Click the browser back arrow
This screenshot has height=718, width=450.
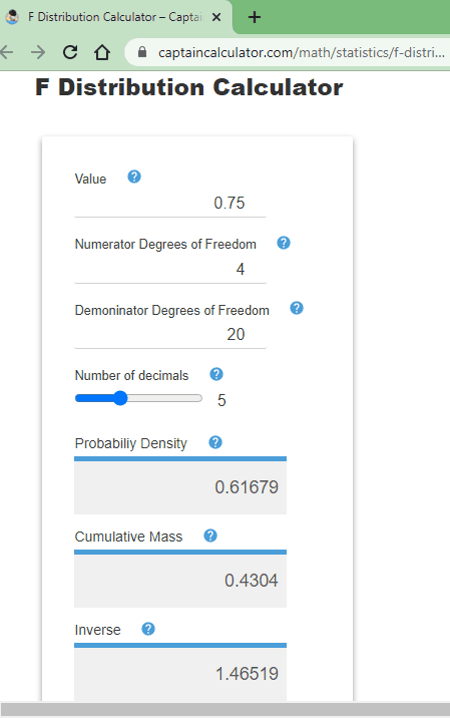click(x=6, y=52)
